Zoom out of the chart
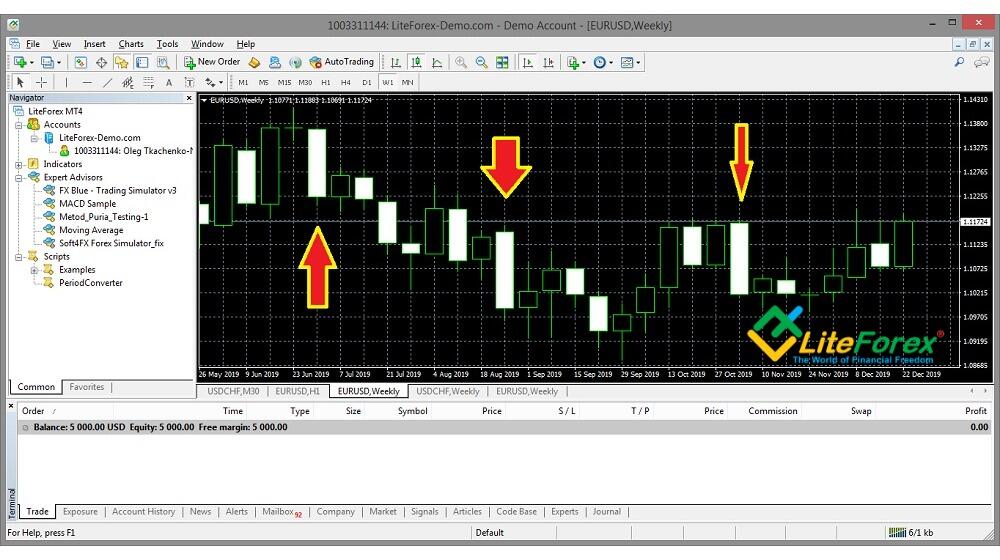 (x=481, y=62)
